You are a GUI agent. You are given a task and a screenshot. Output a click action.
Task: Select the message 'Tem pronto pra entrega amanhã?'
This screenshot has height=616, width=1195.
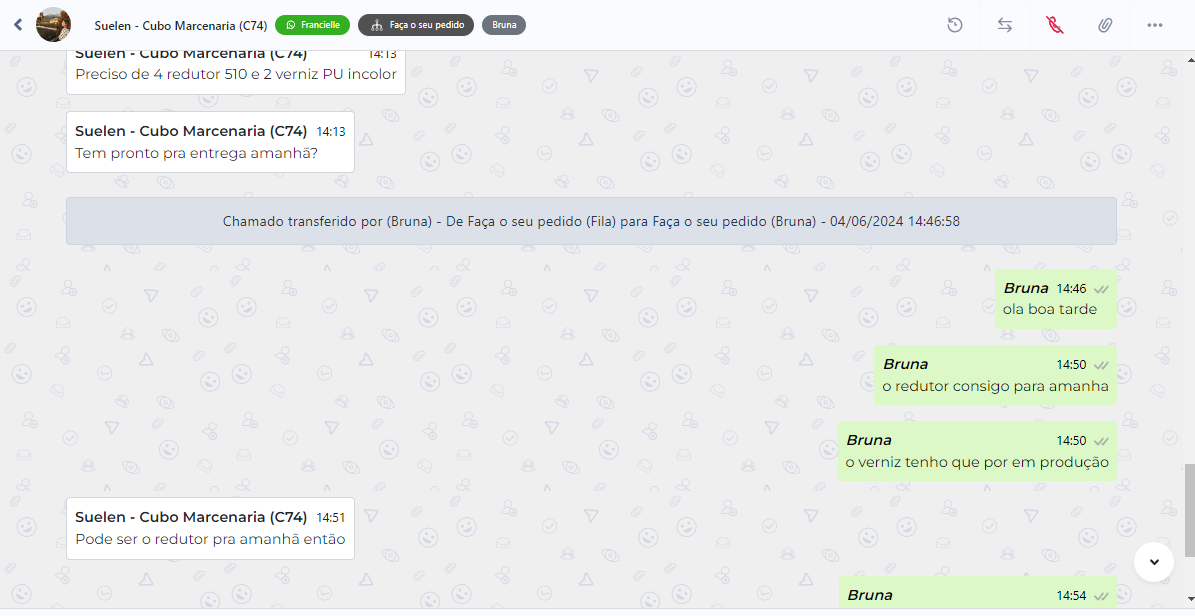pos(210,142)
